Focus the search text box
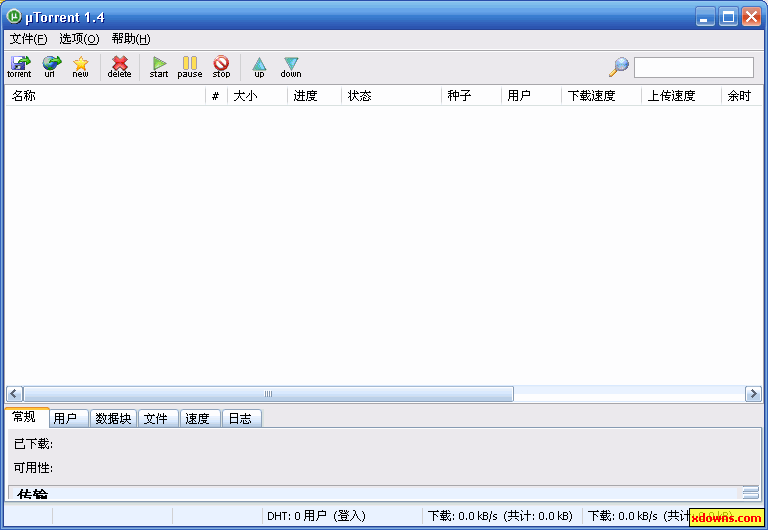Screen dimensions: 768x530 (x=694, y=67)
